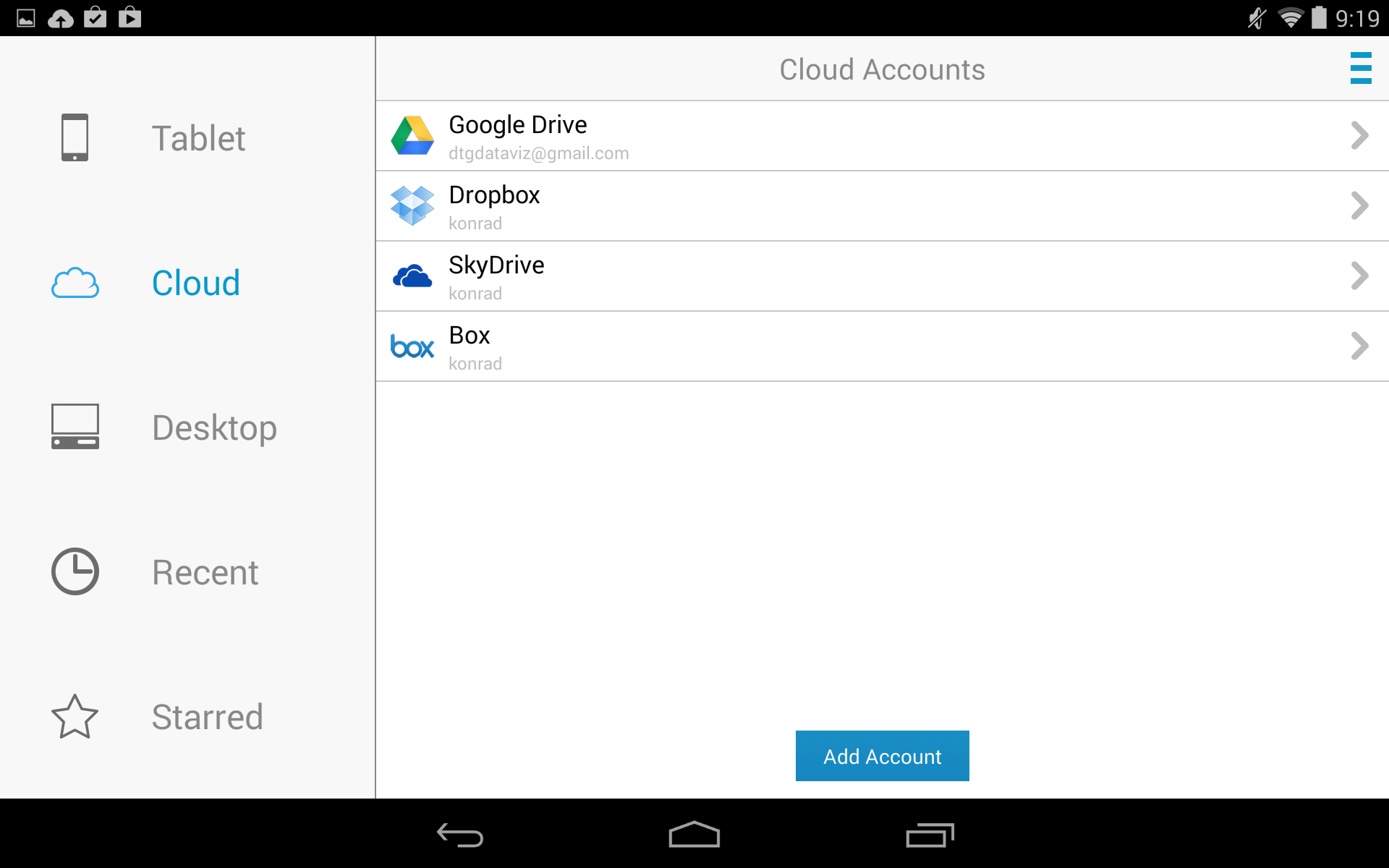The width and height of the screenshot is (1389, 868).
Task: Open the hamburger menu icon
Action: pos(1361,68)
